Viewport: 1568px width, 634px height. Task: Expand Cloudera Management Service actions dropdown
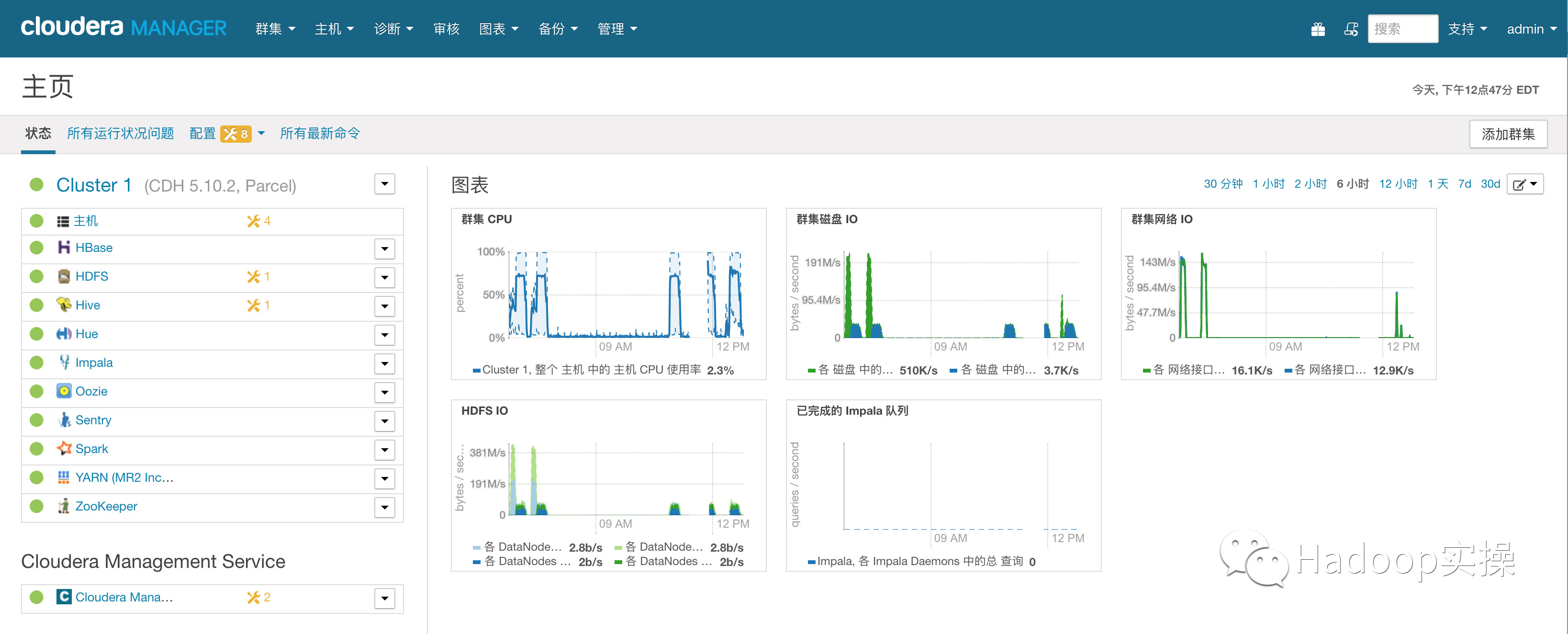385,598
